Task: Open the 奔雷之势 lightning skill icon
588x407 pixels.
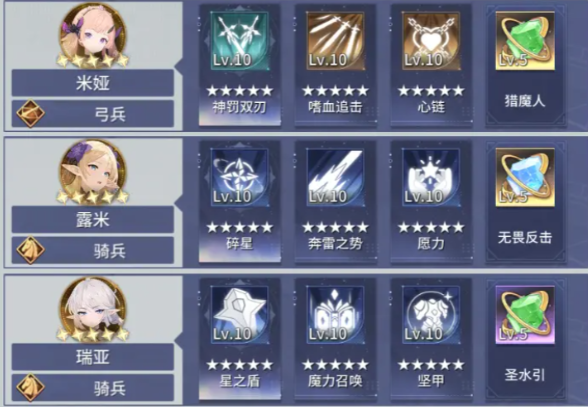Action: pos(335,177)
